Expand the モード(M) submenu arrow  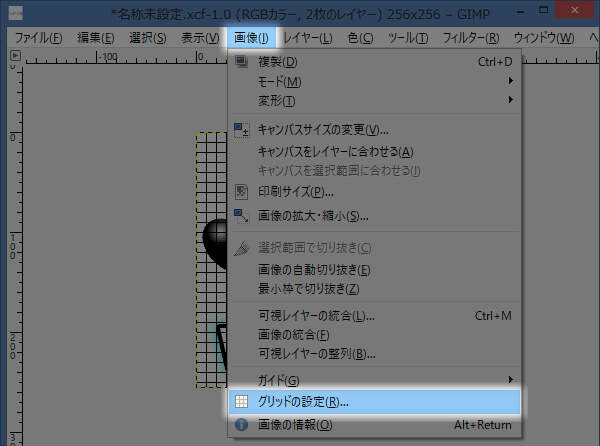coord(510,81)
